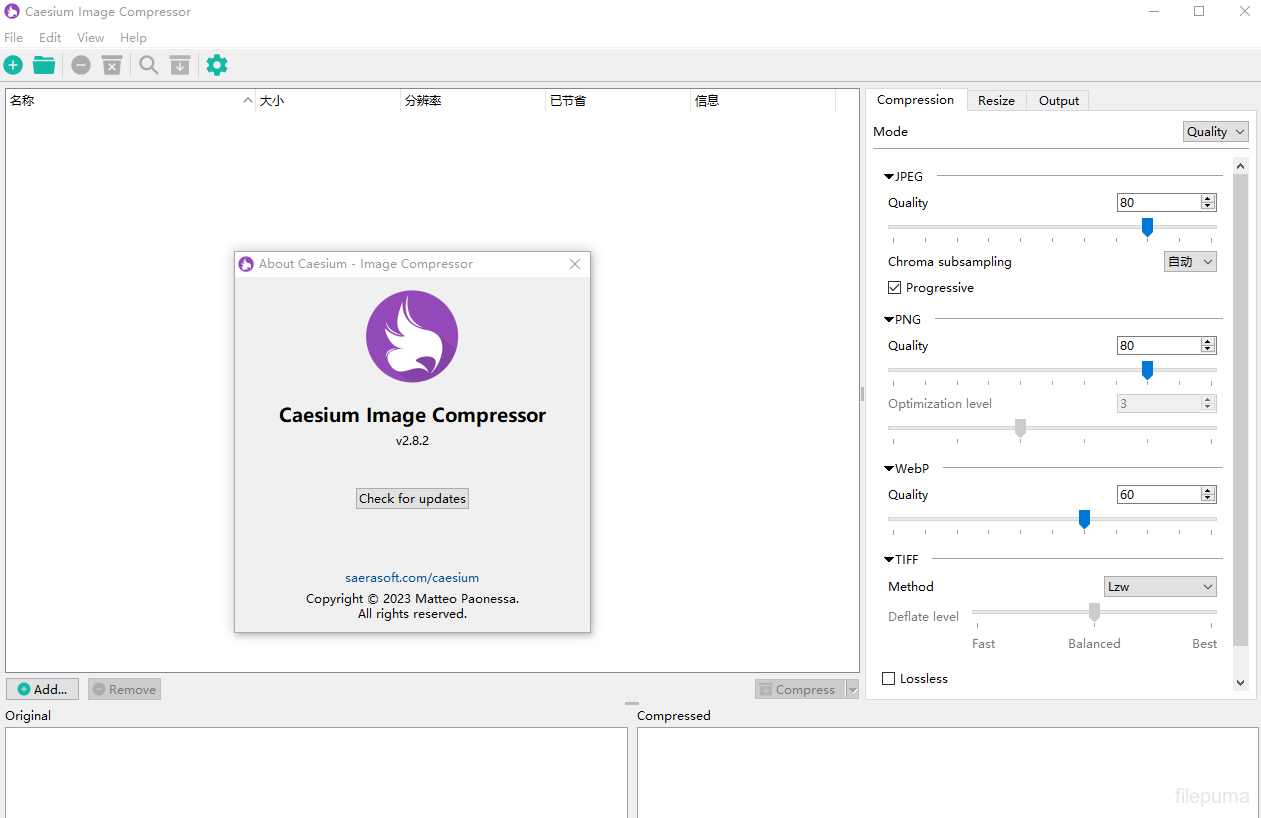This screenshot has height=818, width=1261.
Task: Close the About Caesium dialog
Action: 575,264
